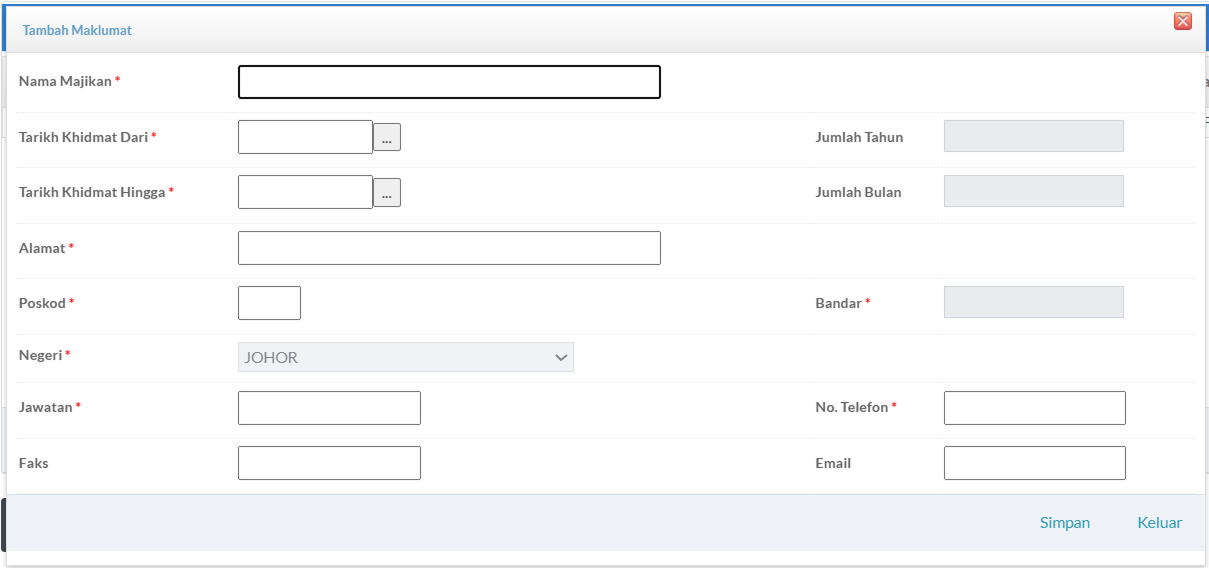
Task: Click the Tambah Maklumat dialog title
Action: [77, 30]
